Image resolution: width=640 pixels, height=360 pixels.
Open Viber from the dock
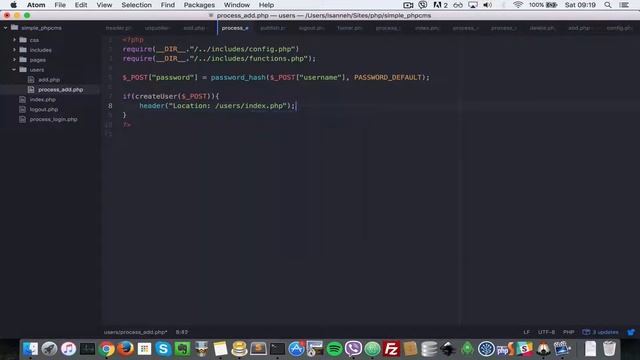(x=353, y=349)
